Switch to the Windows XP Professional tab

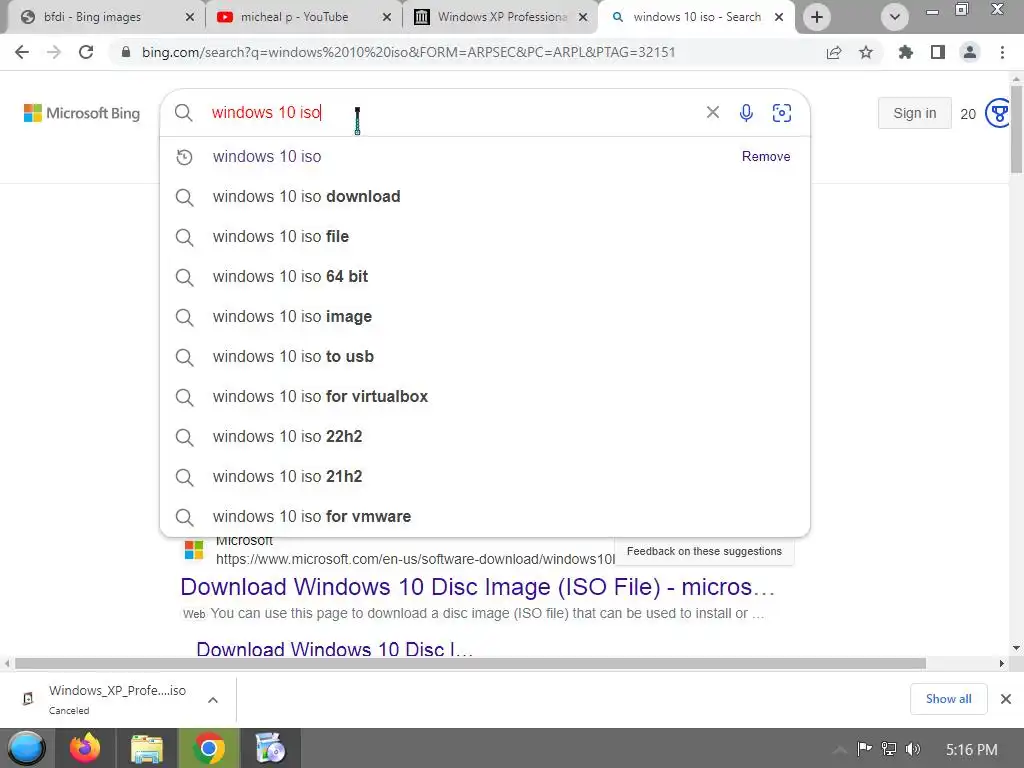point(502,17)
